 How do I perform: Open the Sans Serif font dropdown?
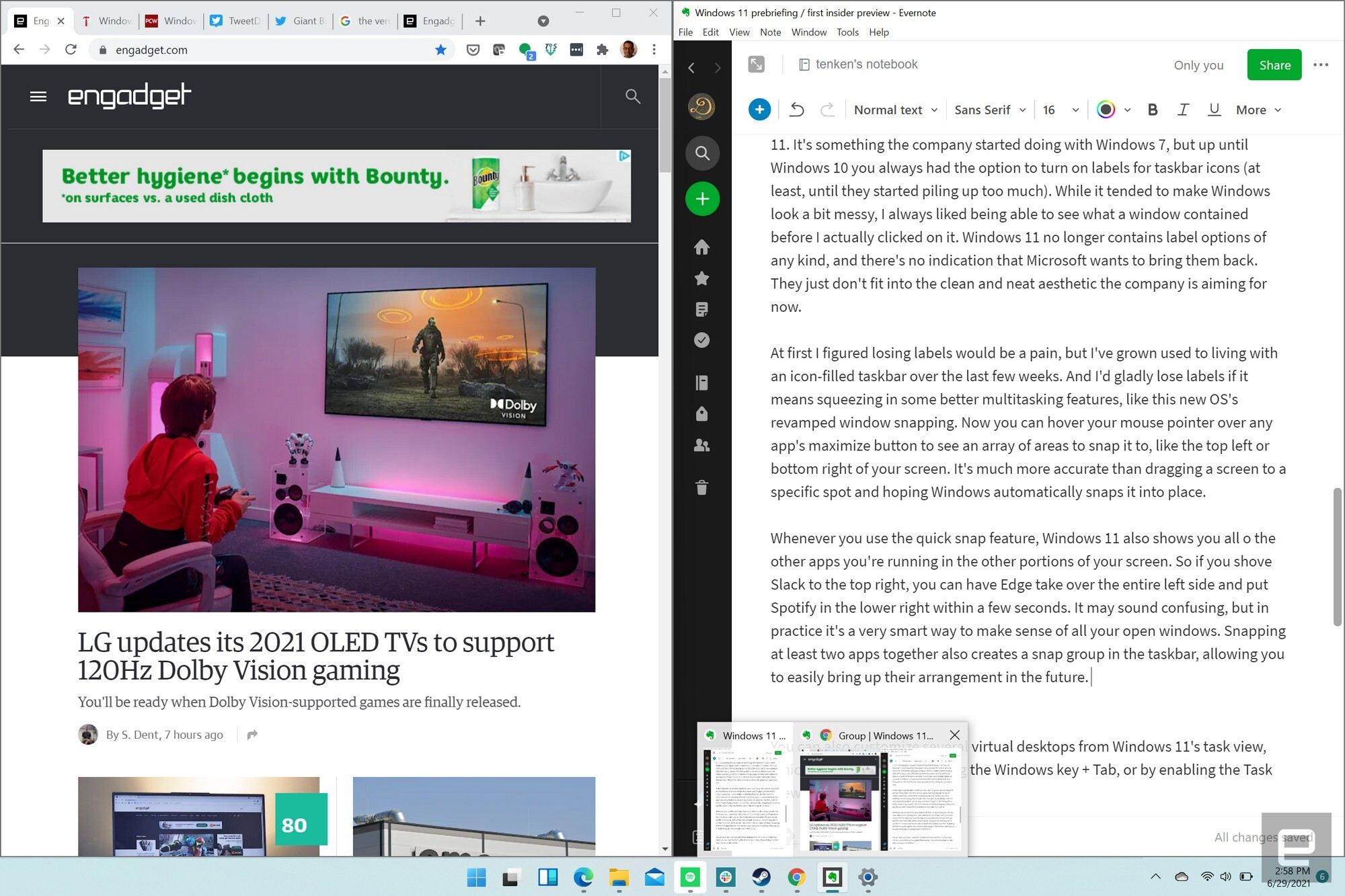pyautogui.click(x=989, y=110)
